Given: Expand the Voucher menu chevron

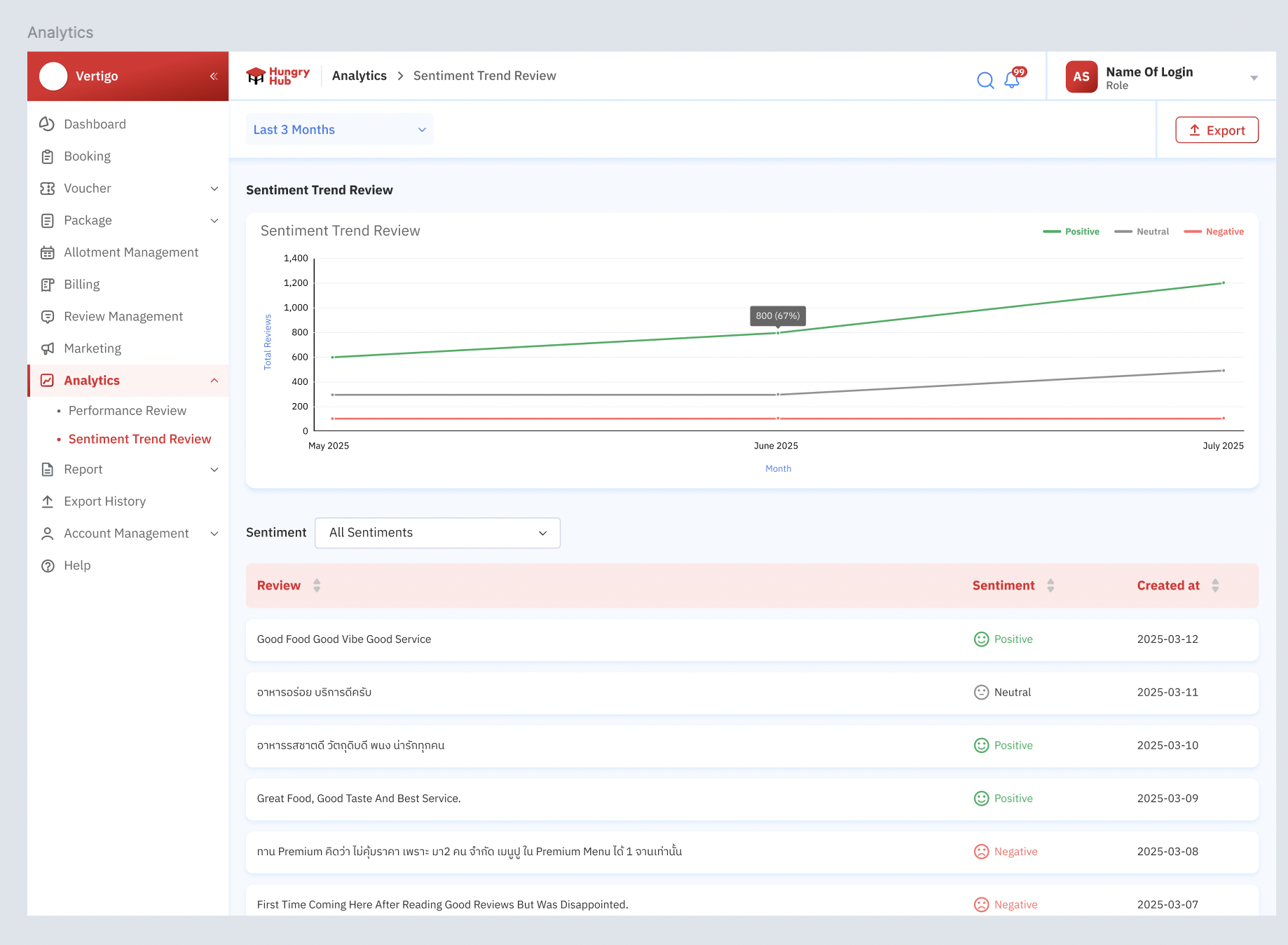Looking at the screenshot, I should 214,189.
